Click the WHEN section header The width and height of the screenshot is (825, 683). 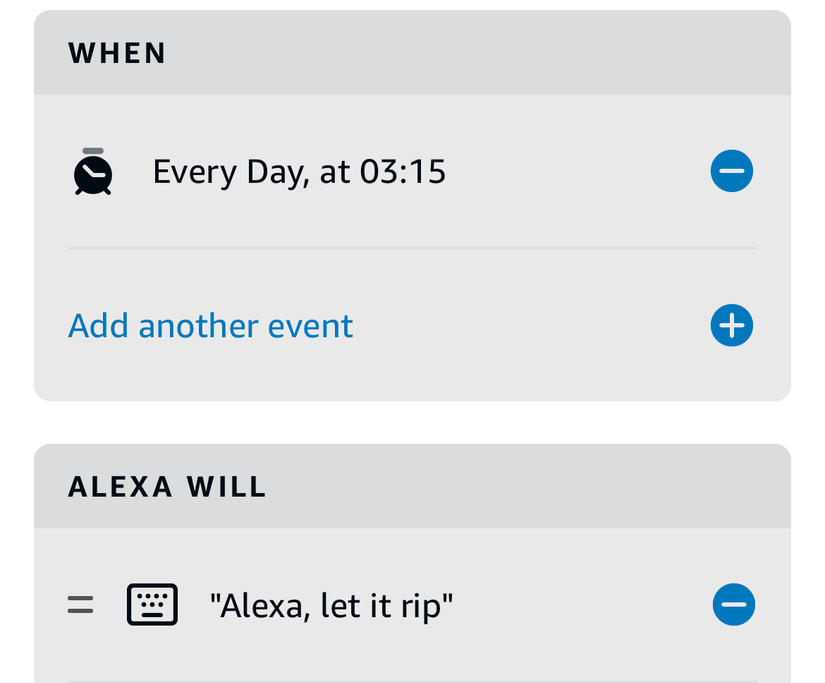117,53
